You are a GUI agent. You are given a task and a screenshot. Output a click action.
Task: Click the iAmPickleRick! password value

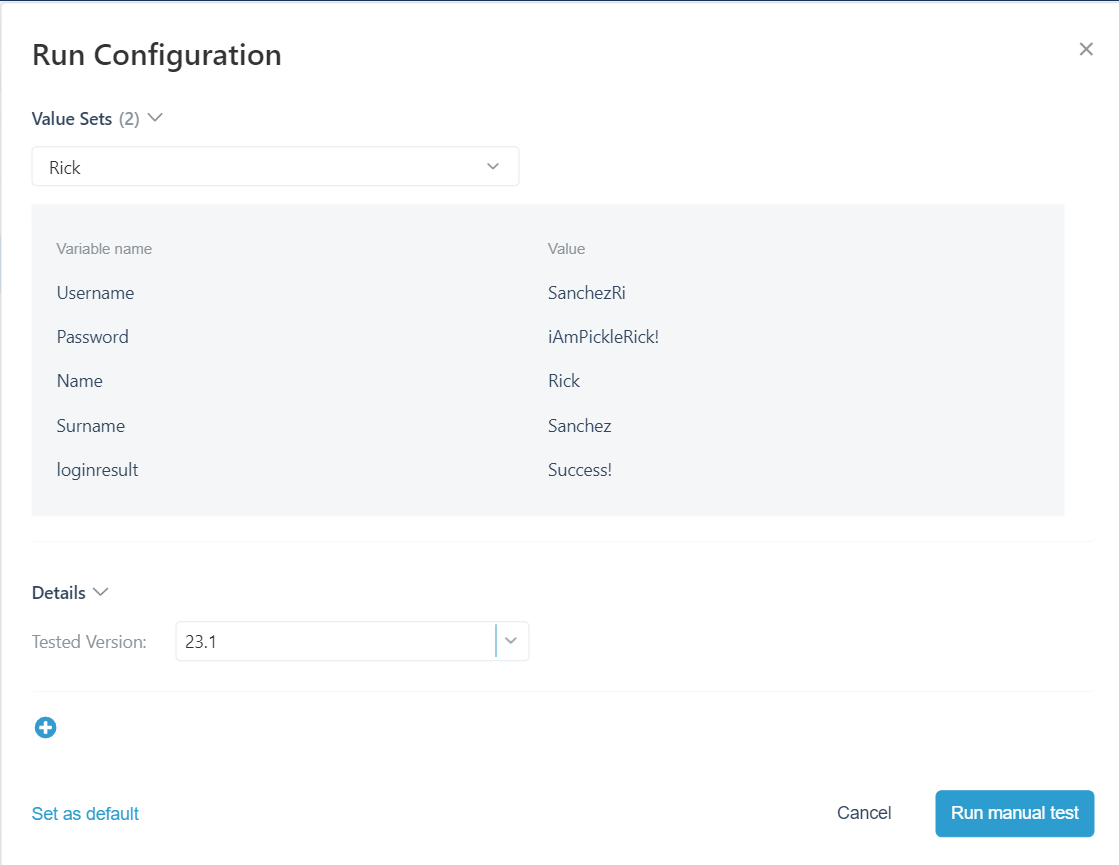coord(603,337)
